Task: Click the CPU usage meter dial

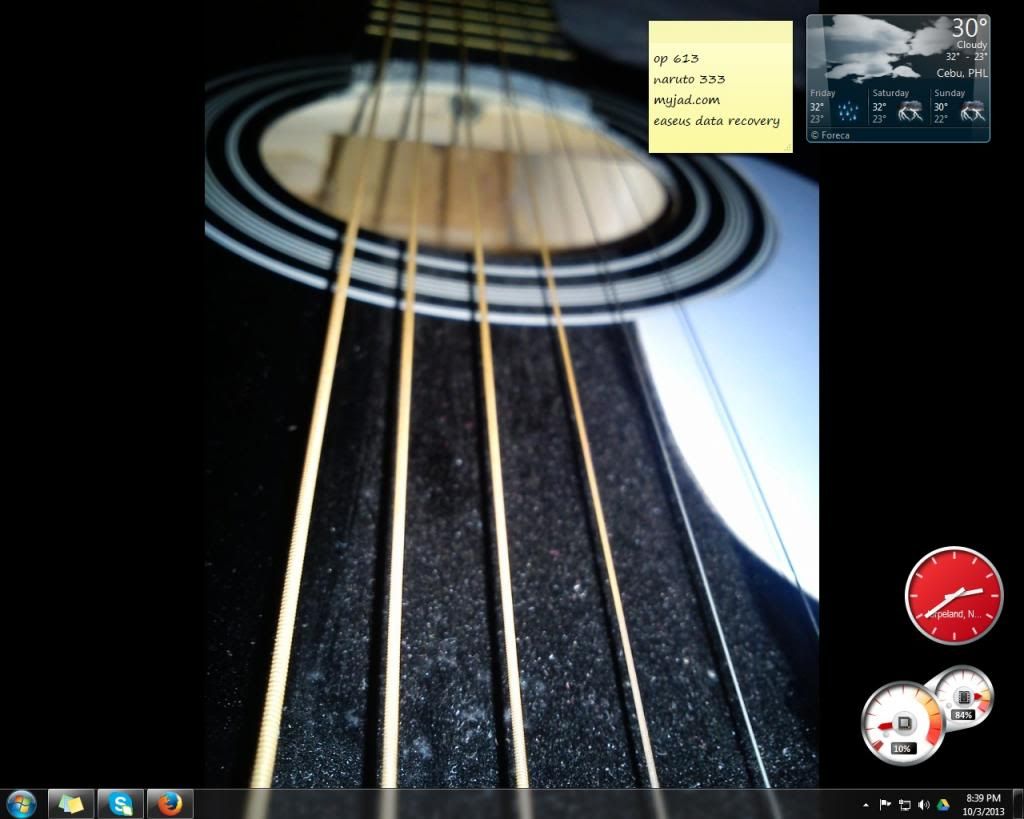Action: pos(901,724)
